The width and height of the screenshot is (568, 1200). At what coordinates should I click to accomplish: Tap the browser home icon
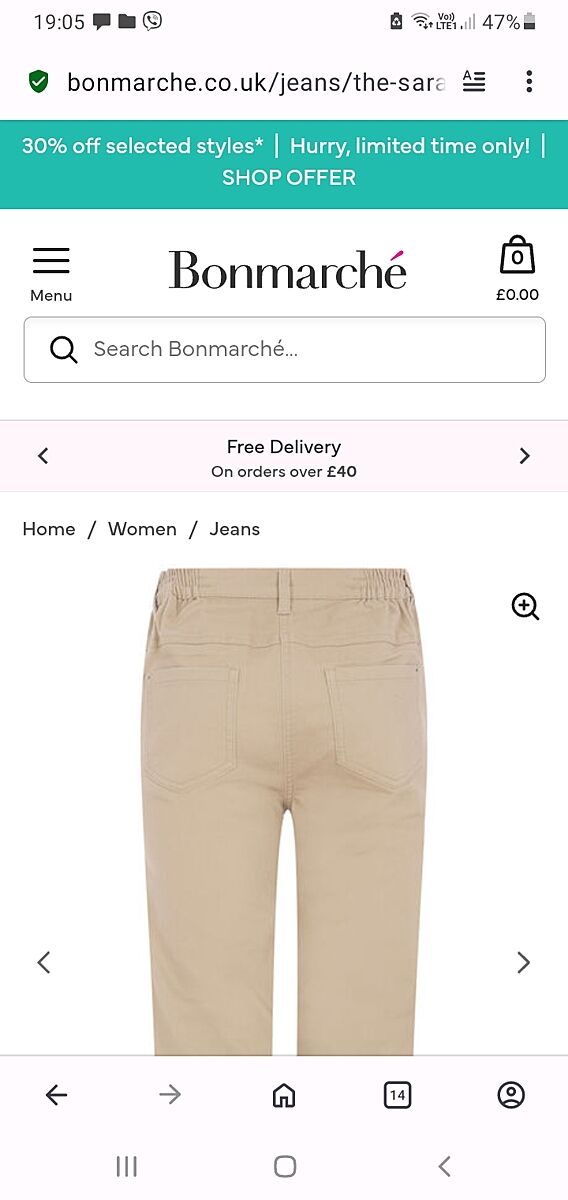284,1096
